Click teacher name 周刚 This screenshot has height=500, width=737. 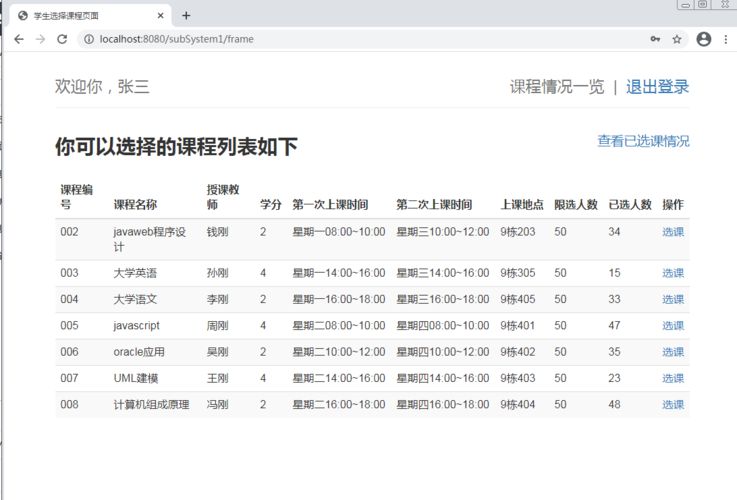[218, 326]
